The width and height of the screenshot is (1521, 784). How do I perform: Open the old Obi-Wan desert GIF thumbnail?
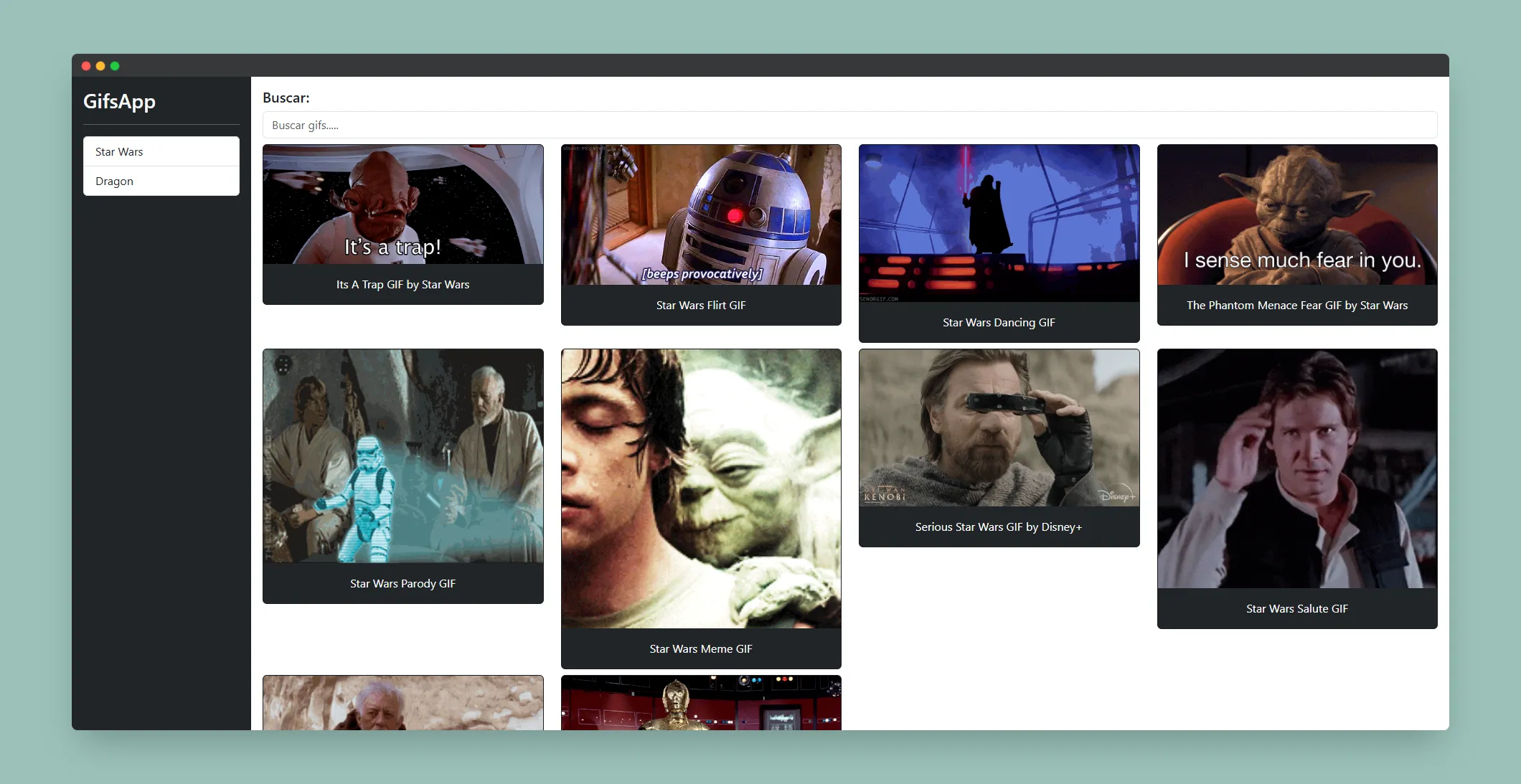click(x=402, y=703)
